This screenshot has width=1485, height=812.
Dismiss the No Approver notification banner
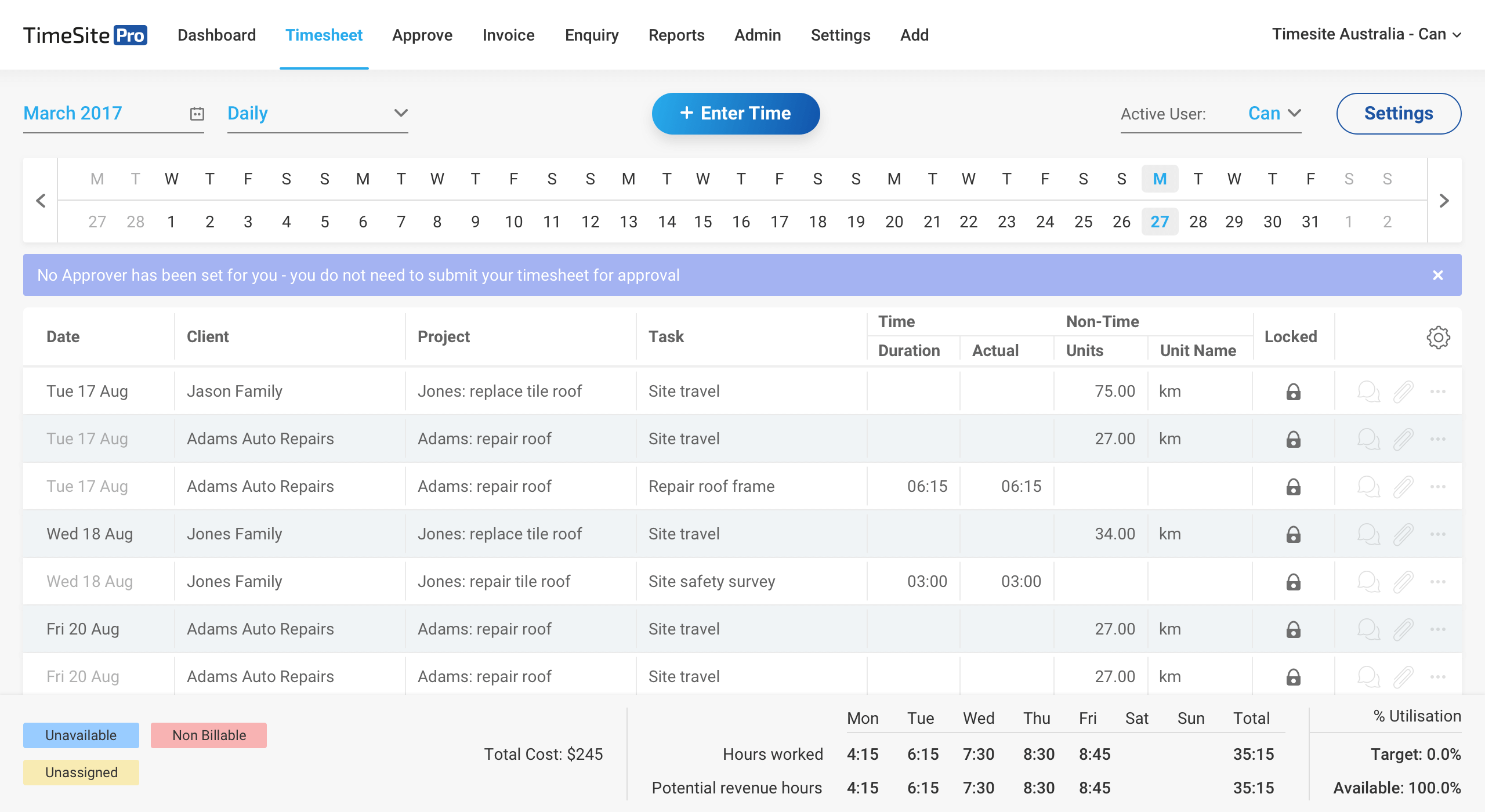[x=1438, y=275]
